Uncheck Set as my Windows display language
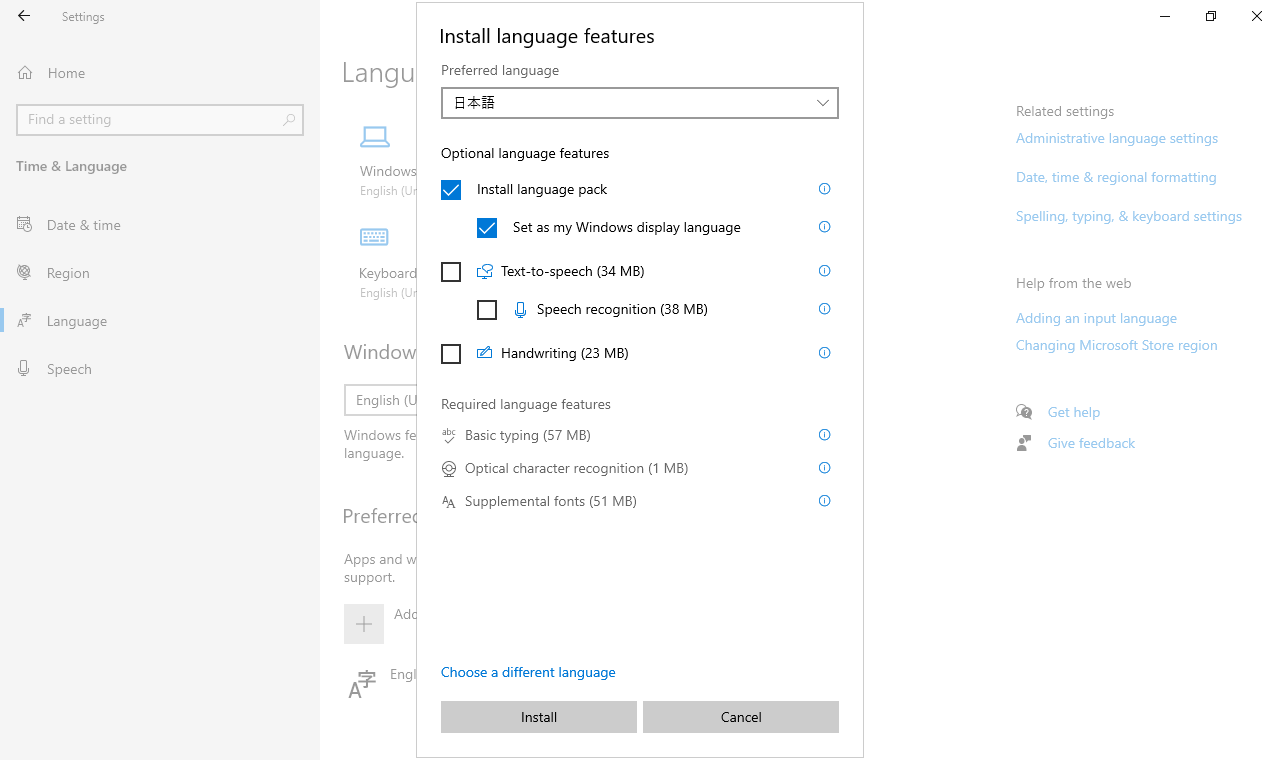 (487, 228)
